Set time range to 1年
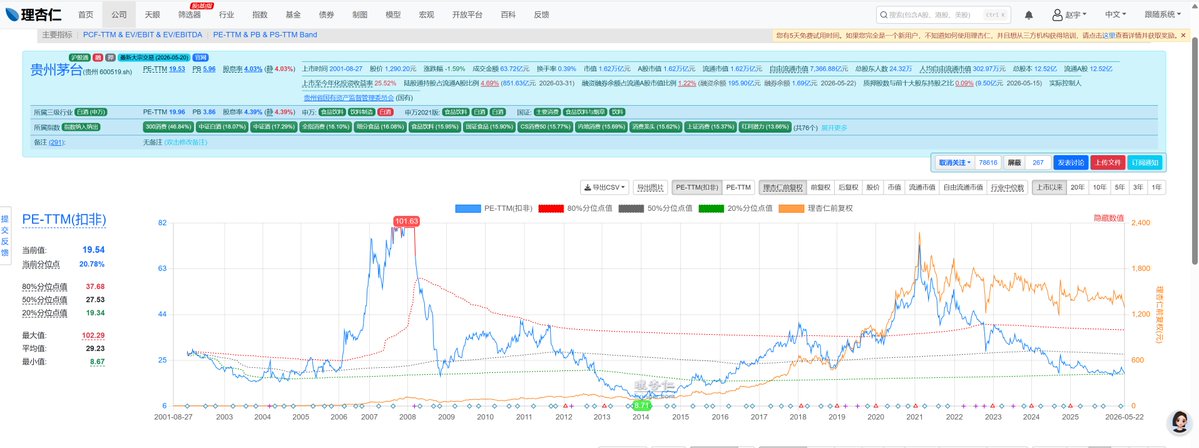Screen dimensions: 1199x448 pyautogui.click(x=1156, y=187)
